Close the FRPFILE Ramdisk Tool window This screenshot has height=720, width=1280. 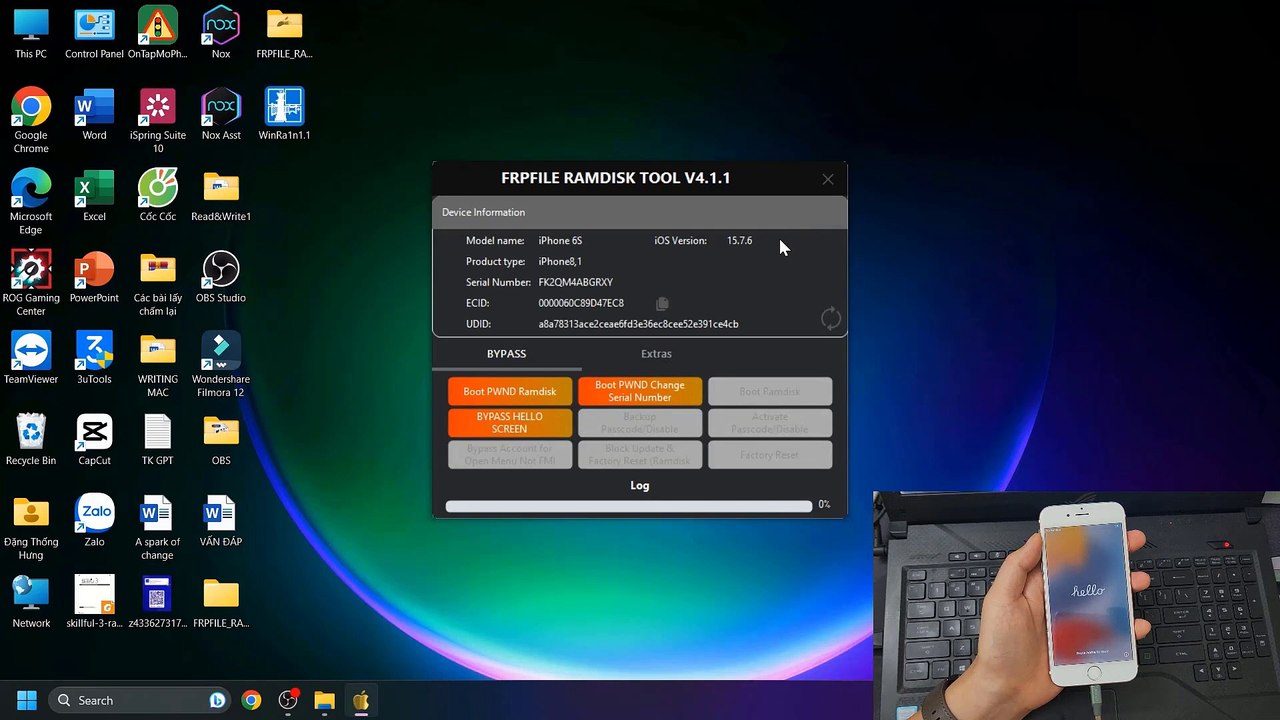(828, 179)
